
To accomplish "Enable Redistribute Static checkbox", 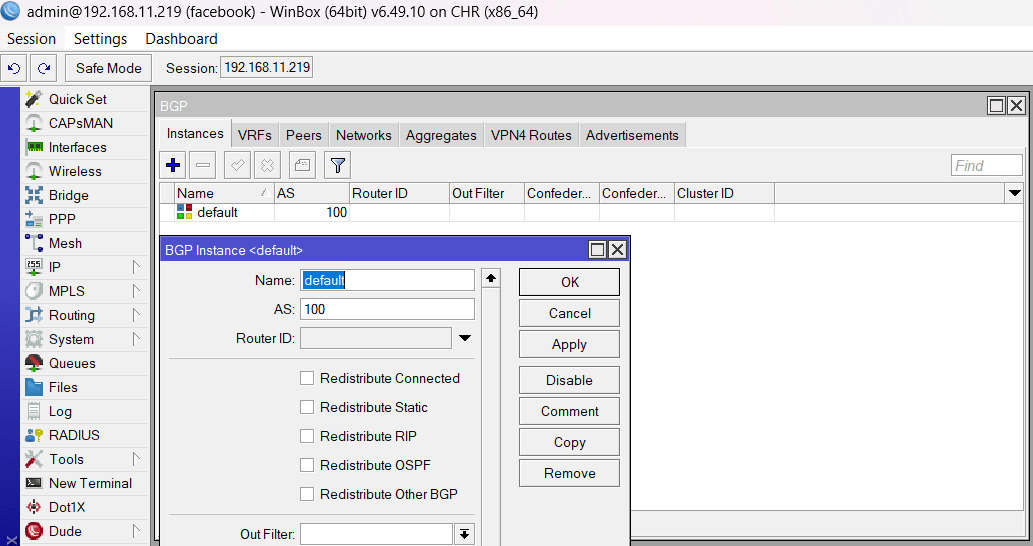I will click(x=307, y=407).
